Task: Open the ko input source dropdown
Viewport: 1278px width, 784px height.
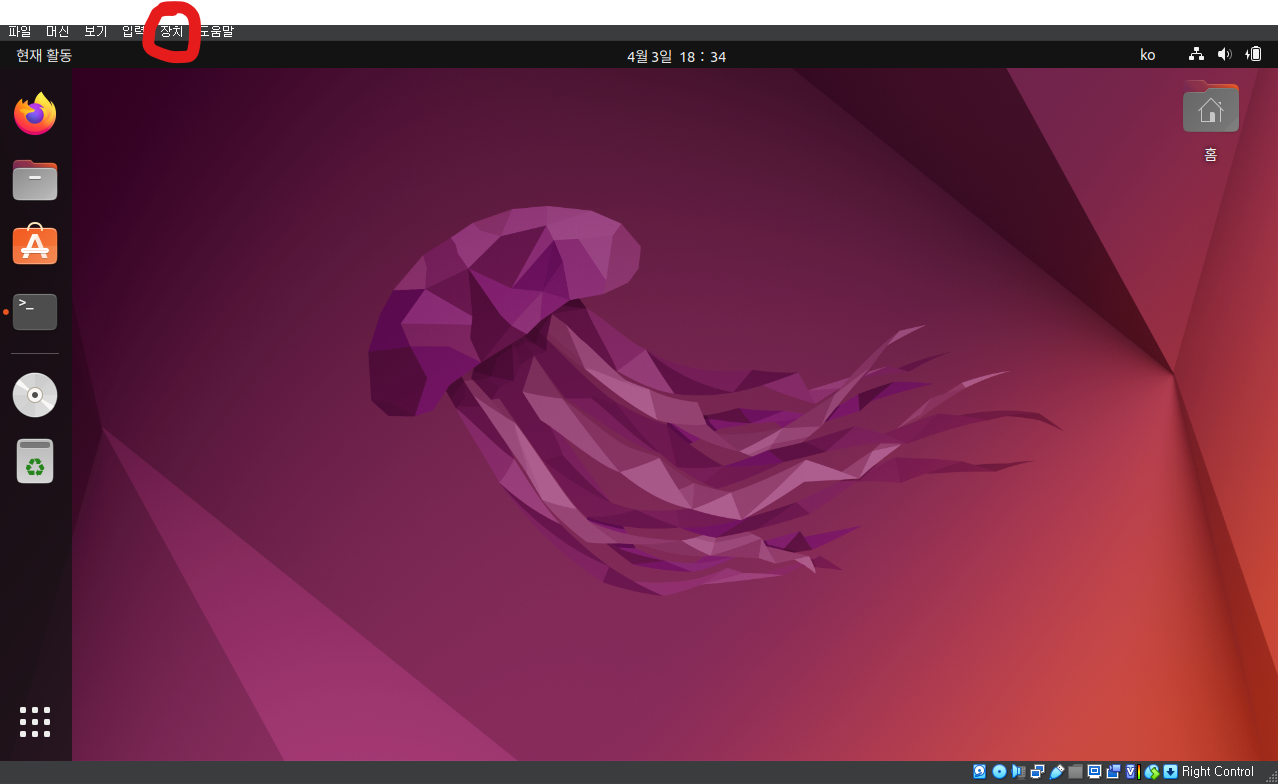Action: (x=1147, y=55)
